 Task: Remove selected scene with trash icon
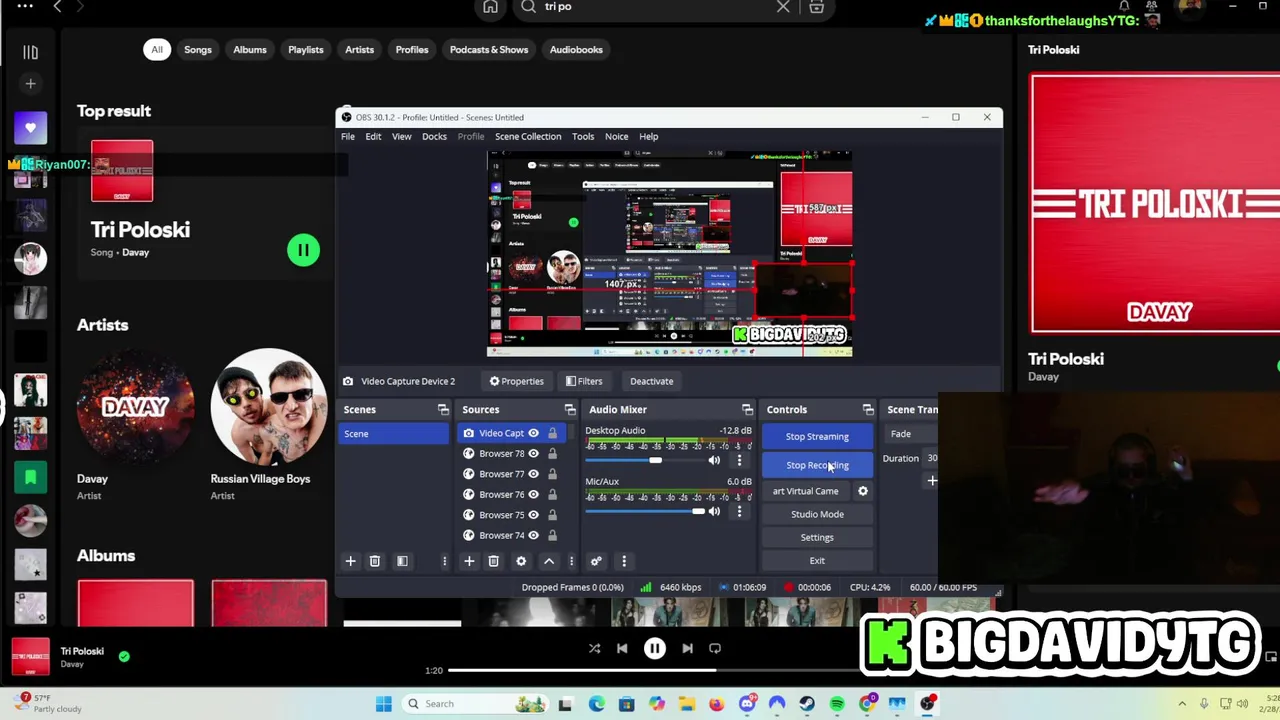[x=375, y=561]
